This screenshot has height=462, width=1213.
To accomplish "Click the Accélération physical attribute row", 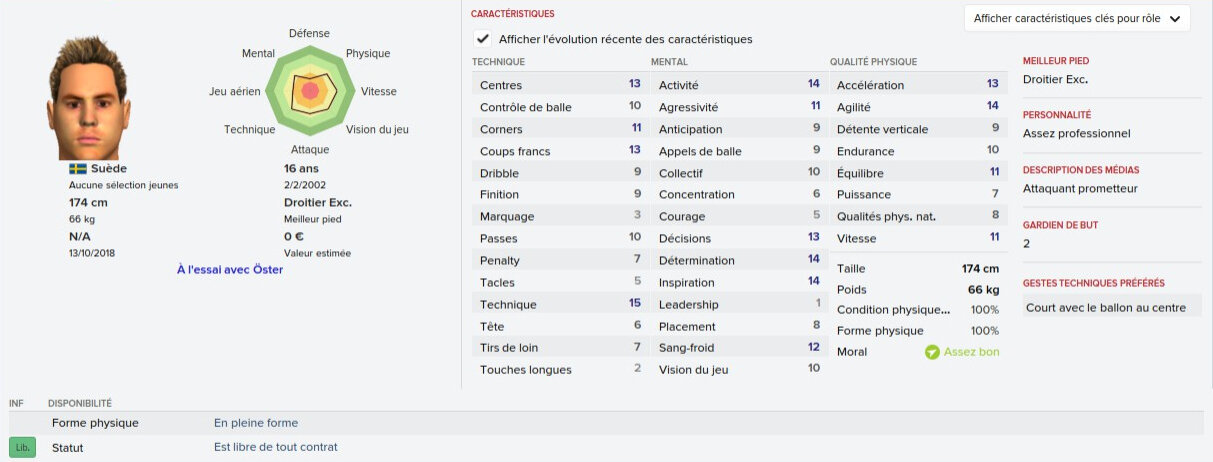I will [x=917, y=85].
